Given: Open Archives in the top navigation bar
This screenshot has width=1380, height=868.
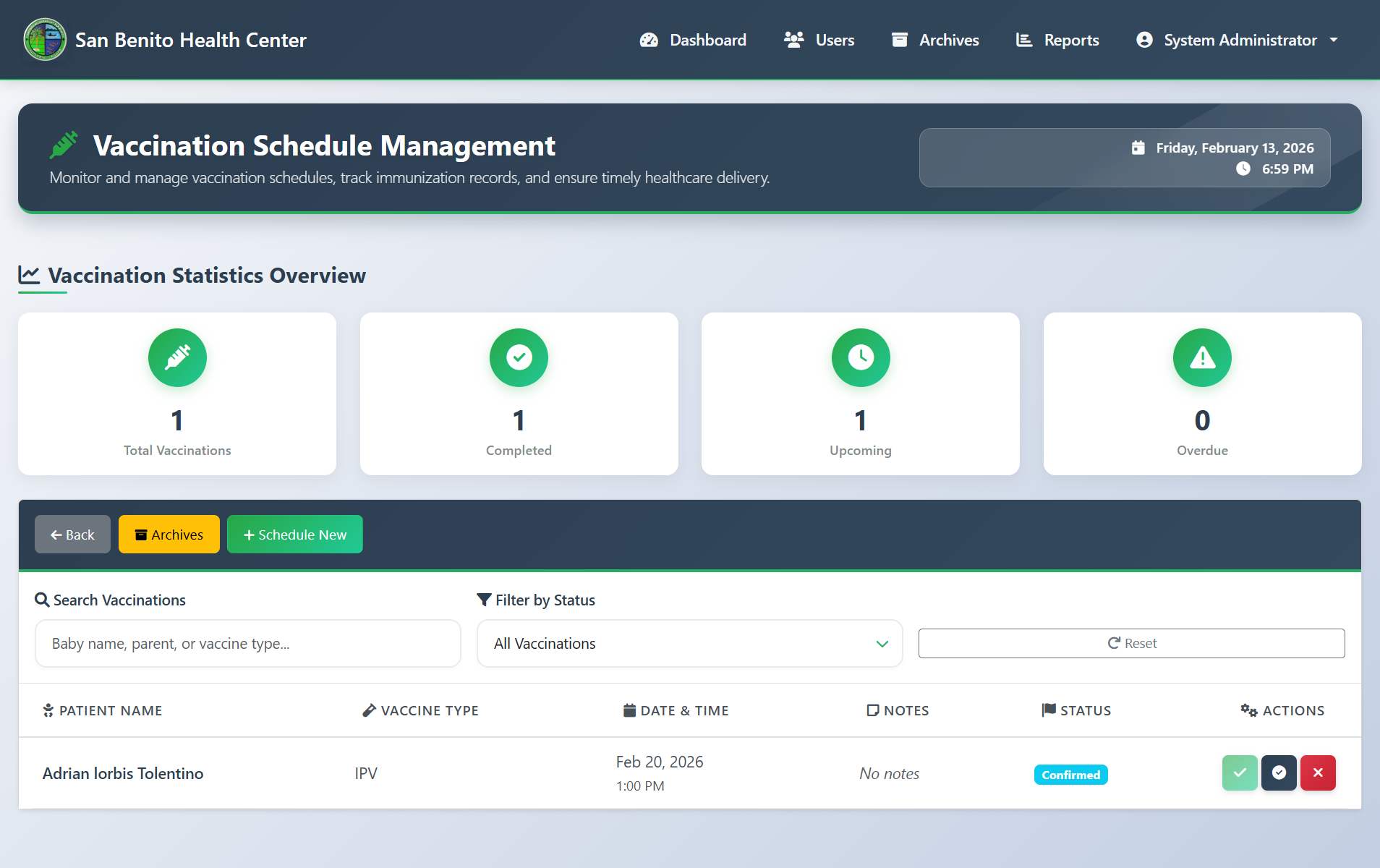Looking at the screenshot, I should (x=935, y=40).
